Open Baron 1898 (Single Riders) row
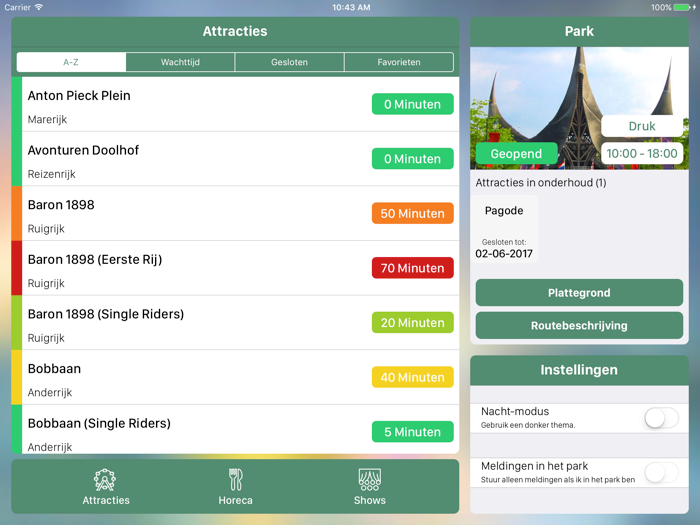Image resolution: width=700 pixels, height=525 pixels. point(235,323)
